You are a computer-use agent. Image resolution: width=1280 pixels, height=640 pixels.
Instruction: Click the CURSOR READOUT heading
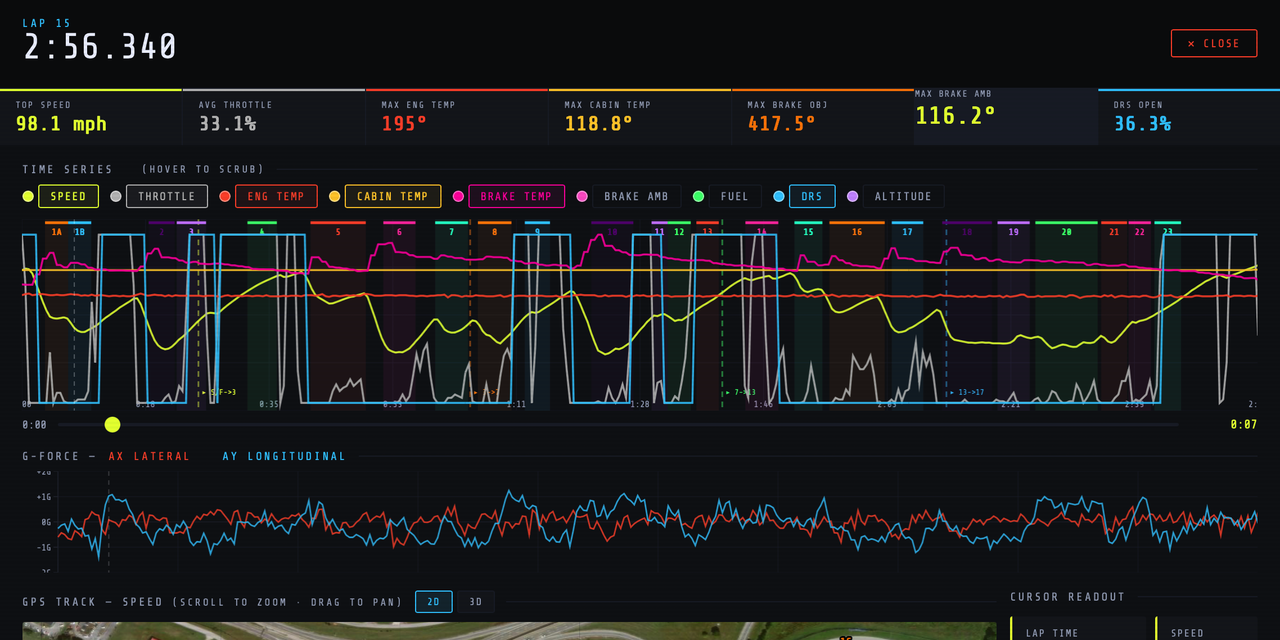pos(1068,597)
